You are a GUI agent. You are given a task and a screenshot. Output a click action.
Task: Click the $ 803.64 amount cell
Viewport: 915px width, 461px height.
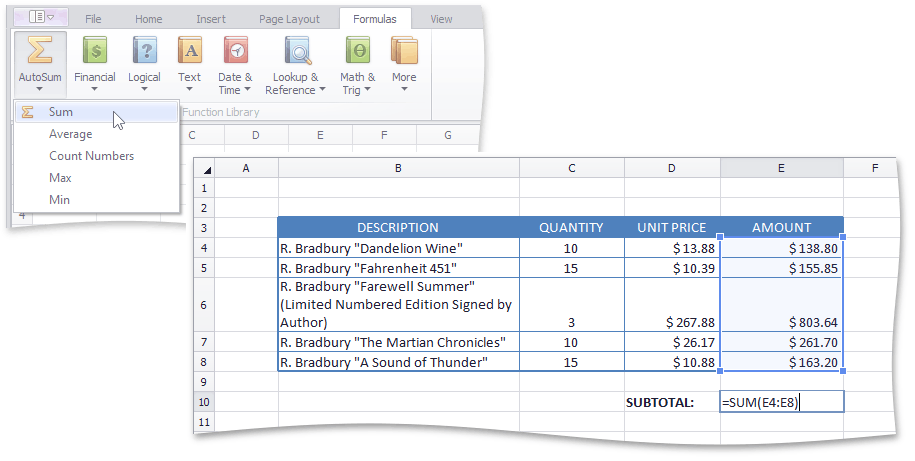782,305
